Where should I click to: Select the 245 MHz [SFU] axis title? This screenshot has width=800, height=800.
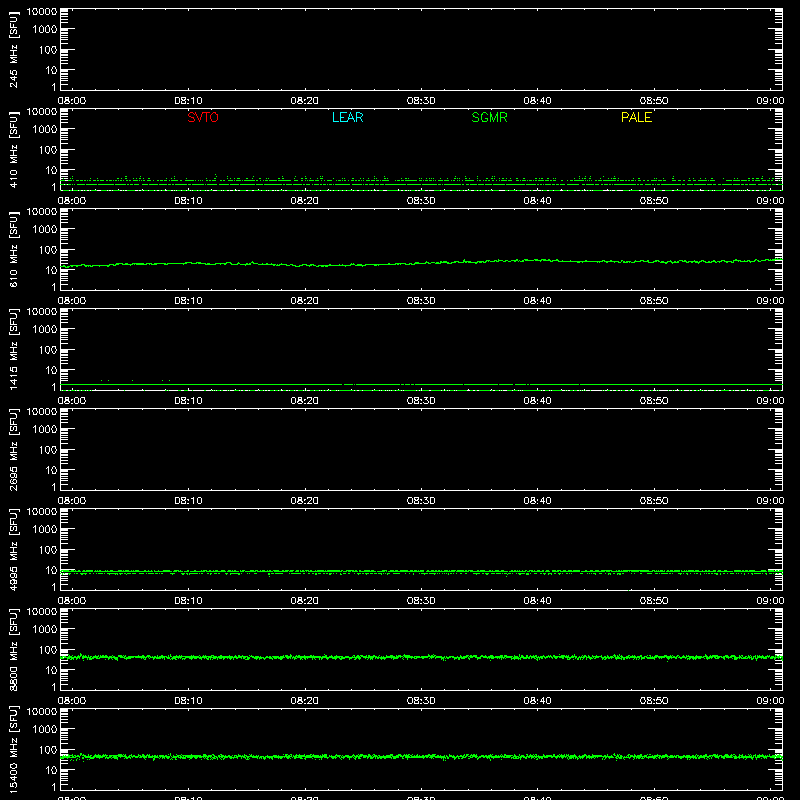[x=13, y=49]
